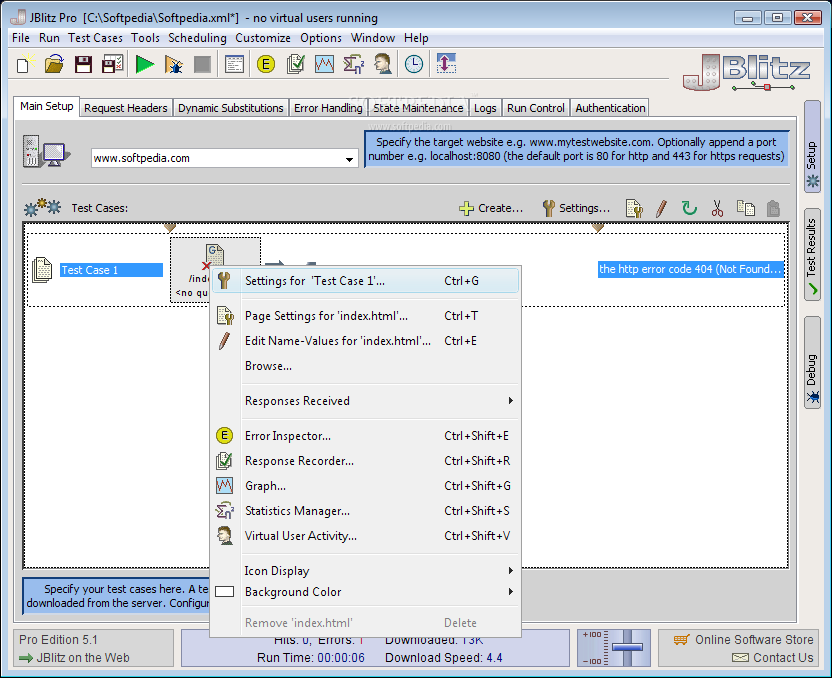
Task: Click the New file toolbar icon
Action: tap(24, 64)
